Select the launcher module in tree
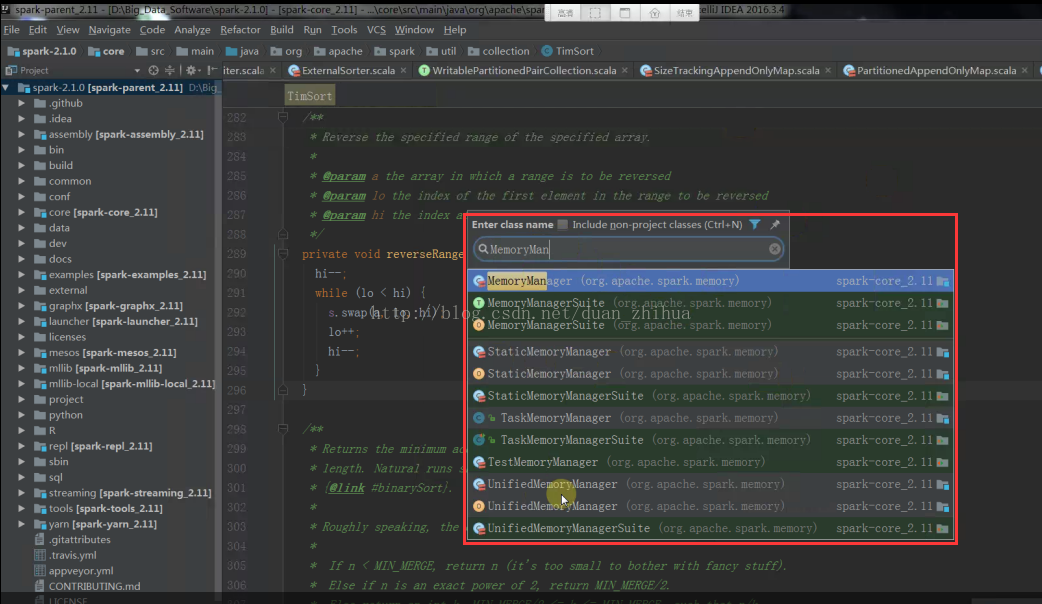 (x=116, y=322)
